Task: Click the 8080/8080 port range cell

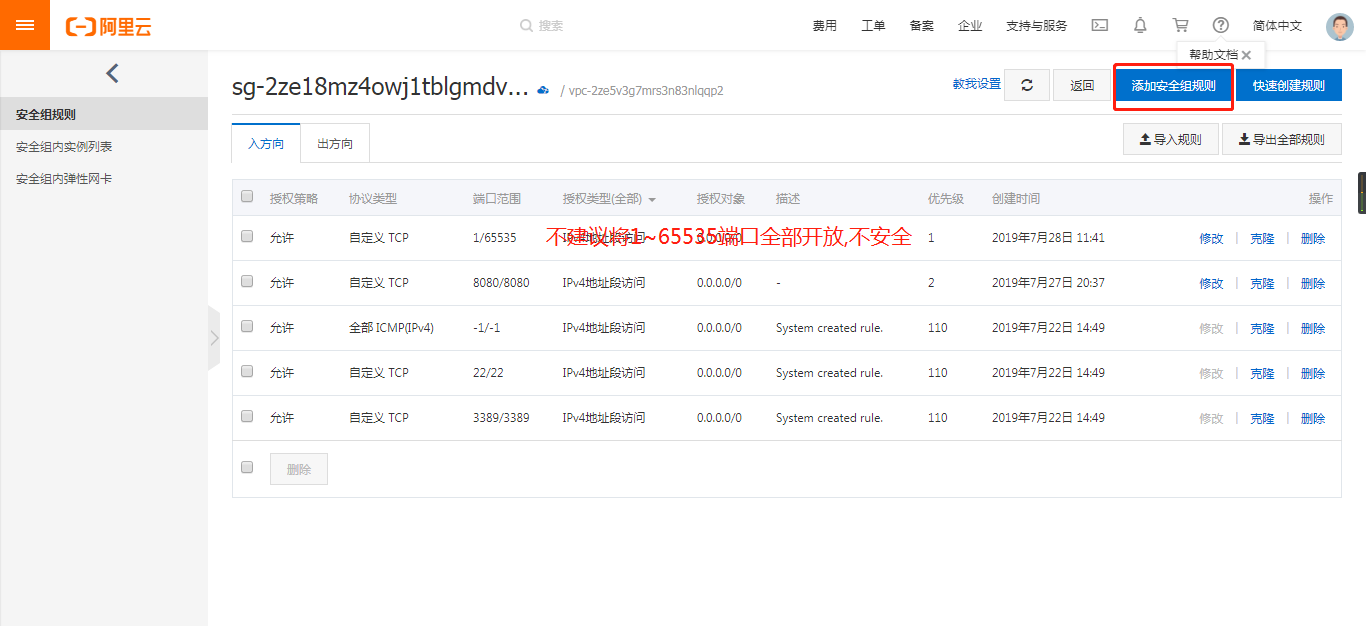Action: pos(501,283)
